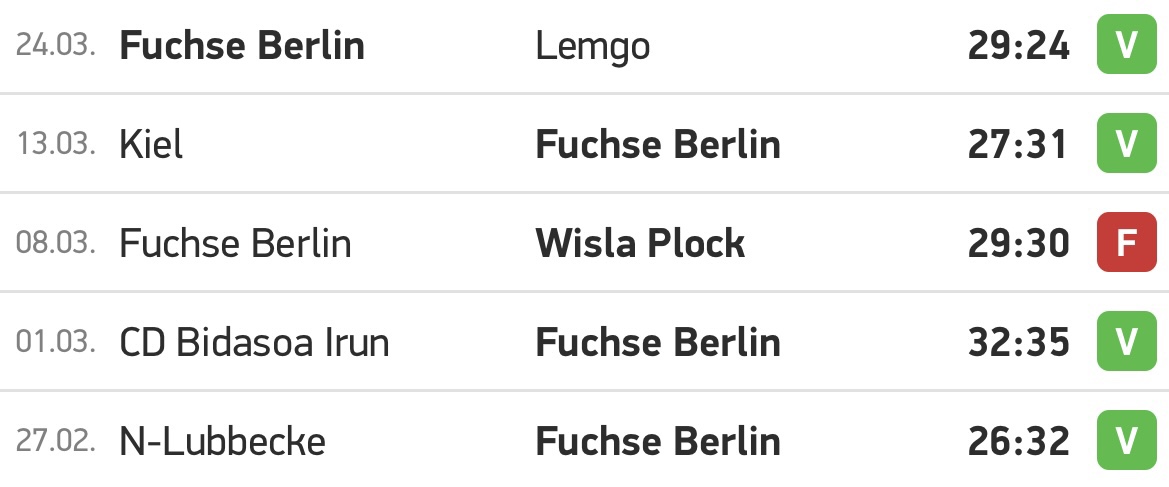Click the 08.03. match date
The width and height of the screenshot is (1169, 487).
pos(56,243)
